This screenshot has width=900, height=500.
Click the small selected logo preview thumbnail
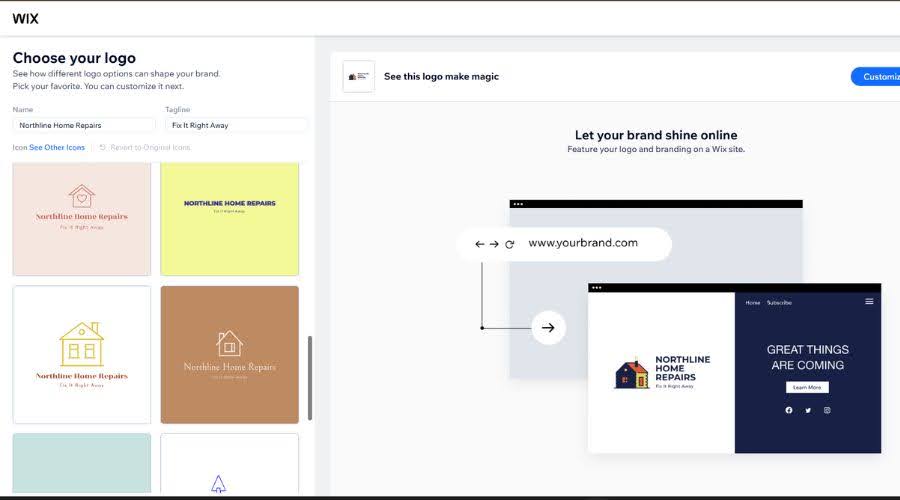pos(359,76)
